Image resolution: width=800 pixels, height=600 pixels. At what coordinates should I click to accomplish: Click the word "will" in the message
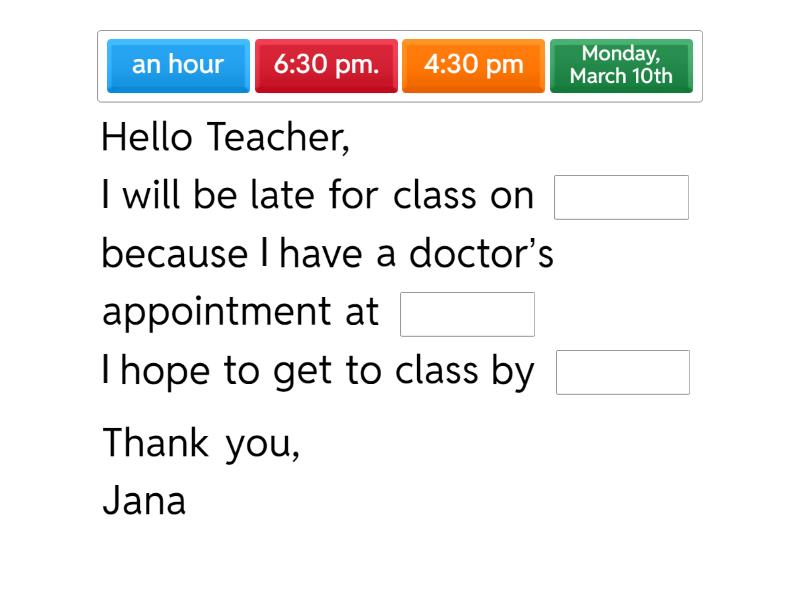point(152,195)
